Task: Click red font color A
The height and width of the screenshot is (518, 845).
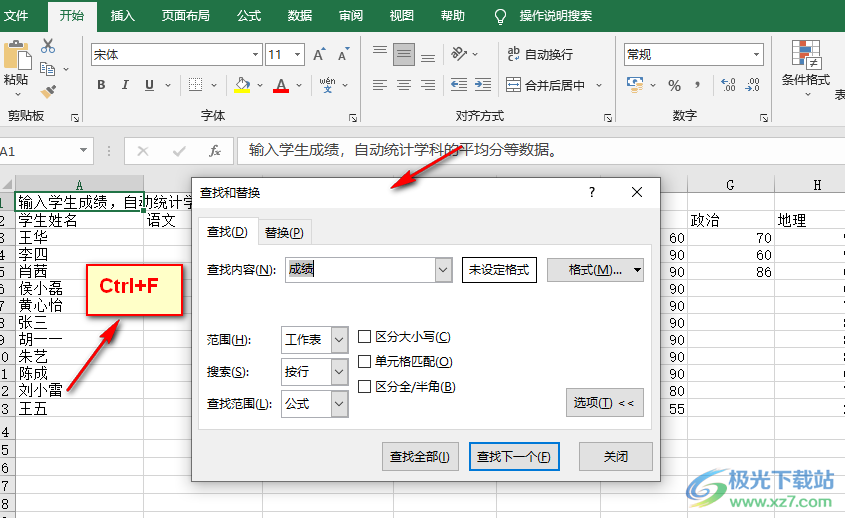Action: click(281, 85)
